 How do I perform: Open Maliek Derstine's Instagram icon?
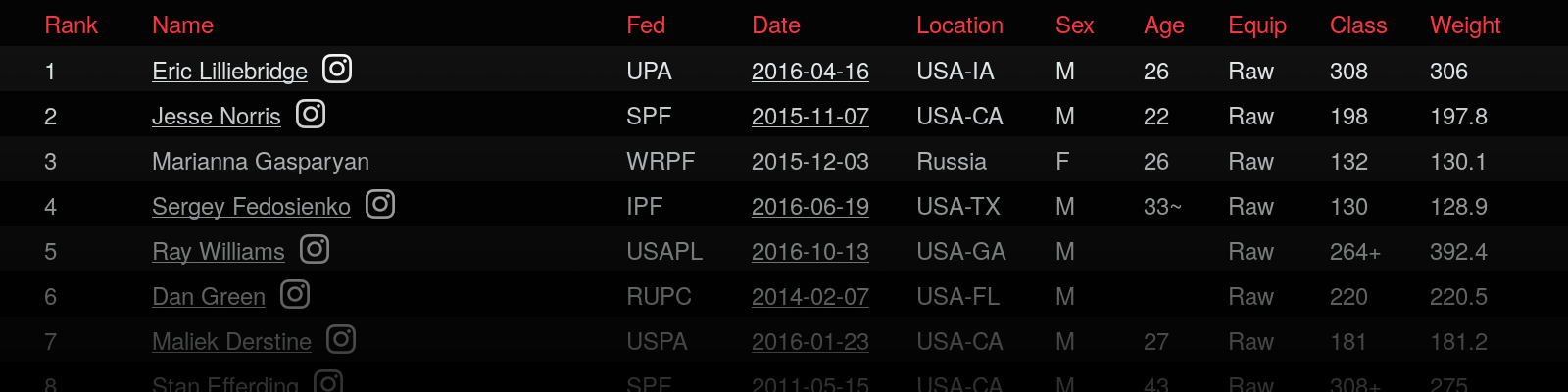[341, 340]
